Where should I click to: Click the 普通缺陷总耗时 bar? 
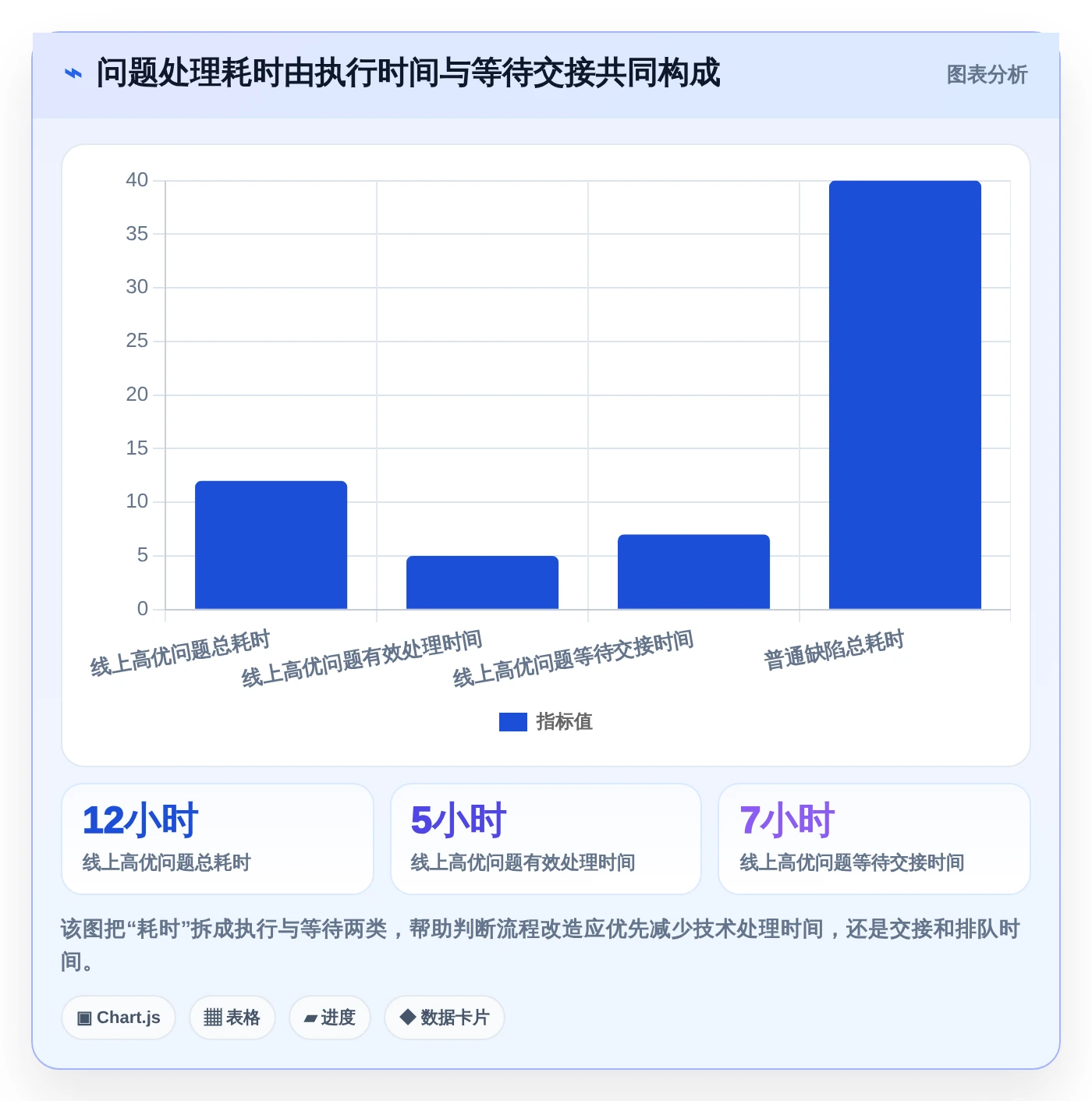pyautogui.click(x=905, y=395)
